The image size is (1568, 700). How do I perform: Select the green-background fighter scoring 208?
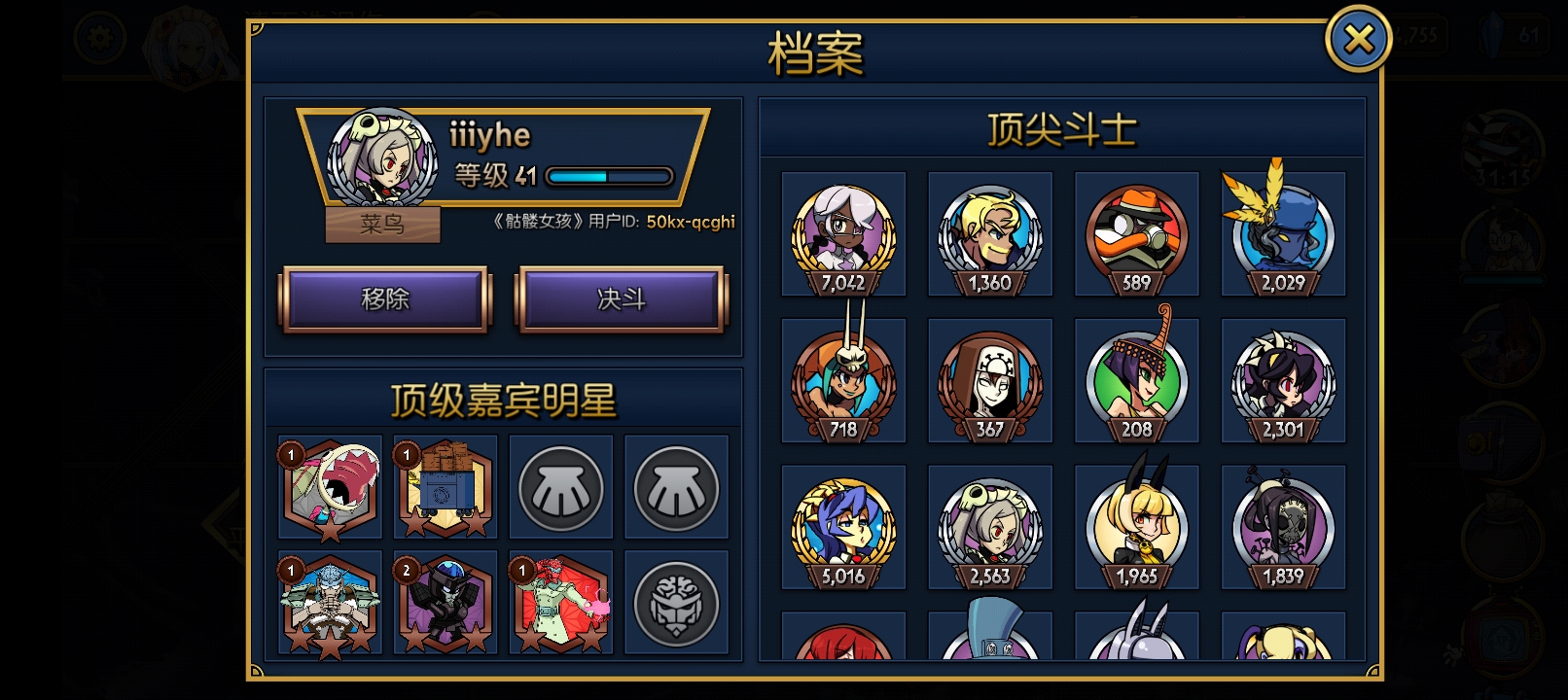pos(1136,380)
